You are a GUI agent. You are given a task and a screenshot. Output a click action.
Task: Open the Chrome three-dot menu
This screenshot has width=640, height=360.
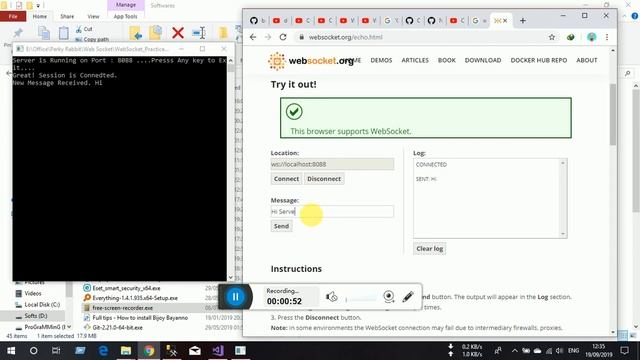(x=607, y=37)
